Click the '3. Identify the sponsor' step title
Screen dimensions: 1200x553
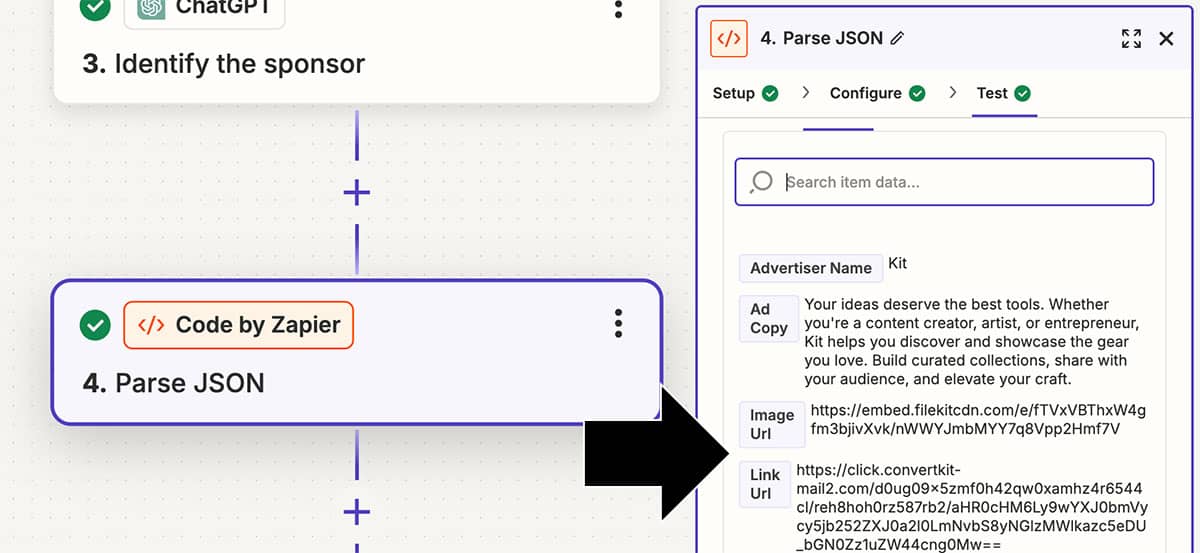(224, 64)
